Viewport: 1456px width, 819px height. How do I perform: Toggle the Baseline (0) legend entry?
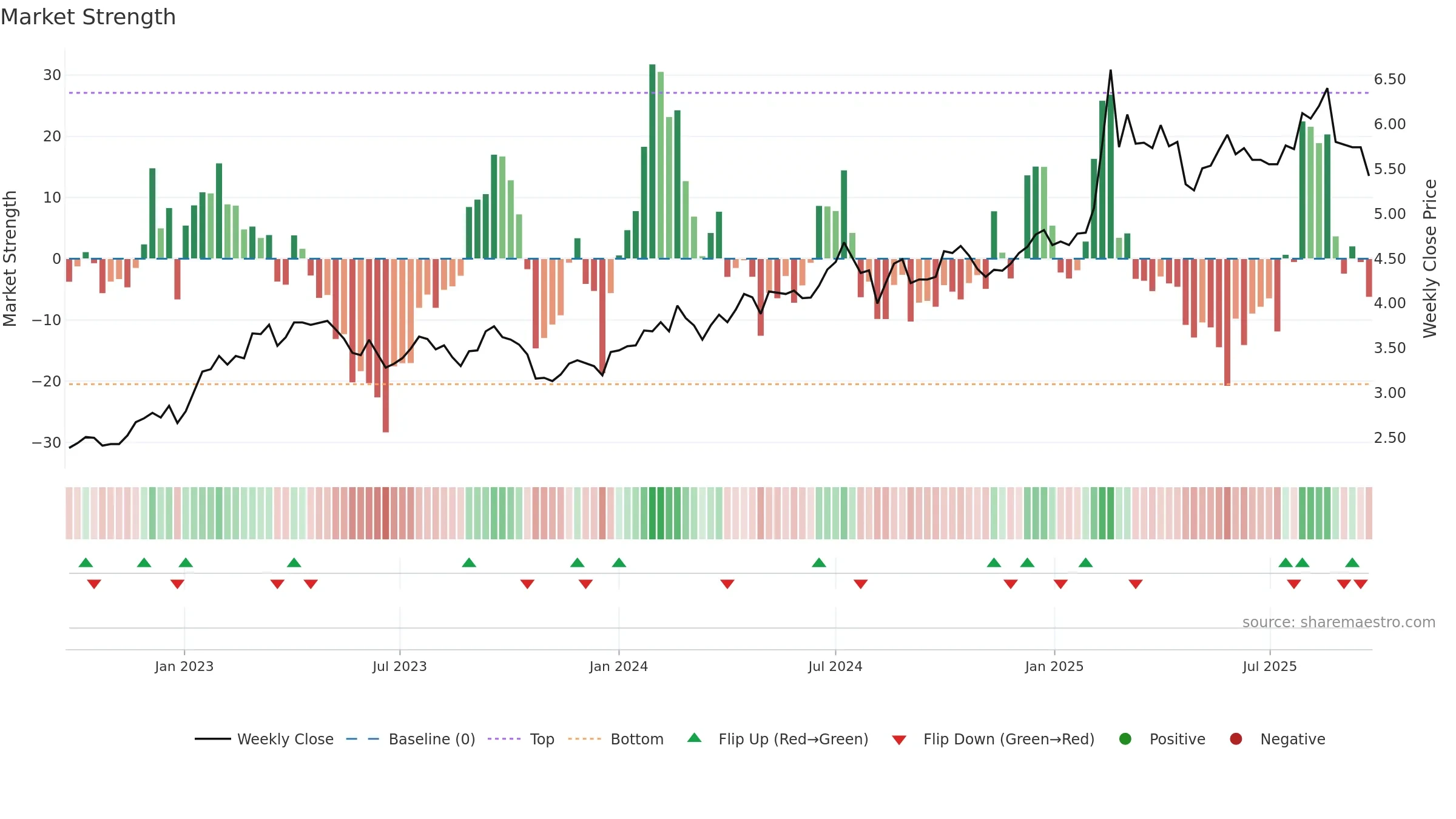pos(411,739)
